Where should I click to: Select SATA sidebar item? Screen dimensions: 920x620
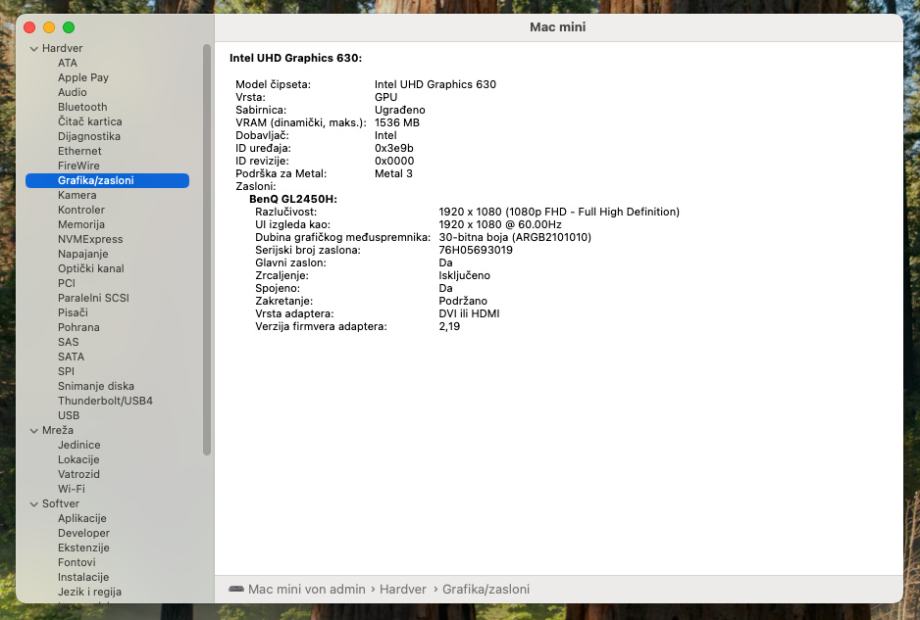click(x=71, y=357)
